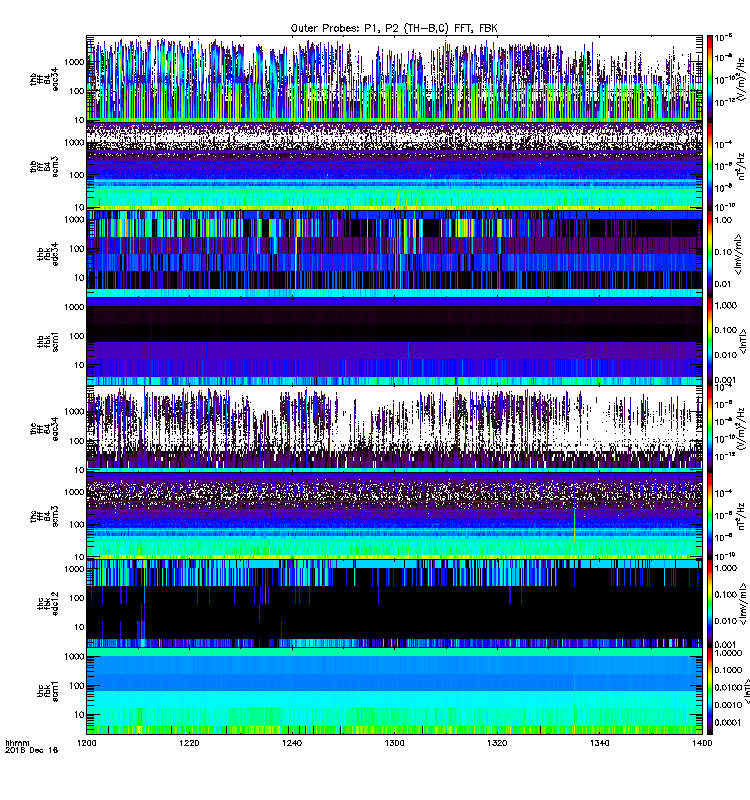
Task: Click the '100' tick of thc fbk edc12 axis
Action: click(77, 598)
